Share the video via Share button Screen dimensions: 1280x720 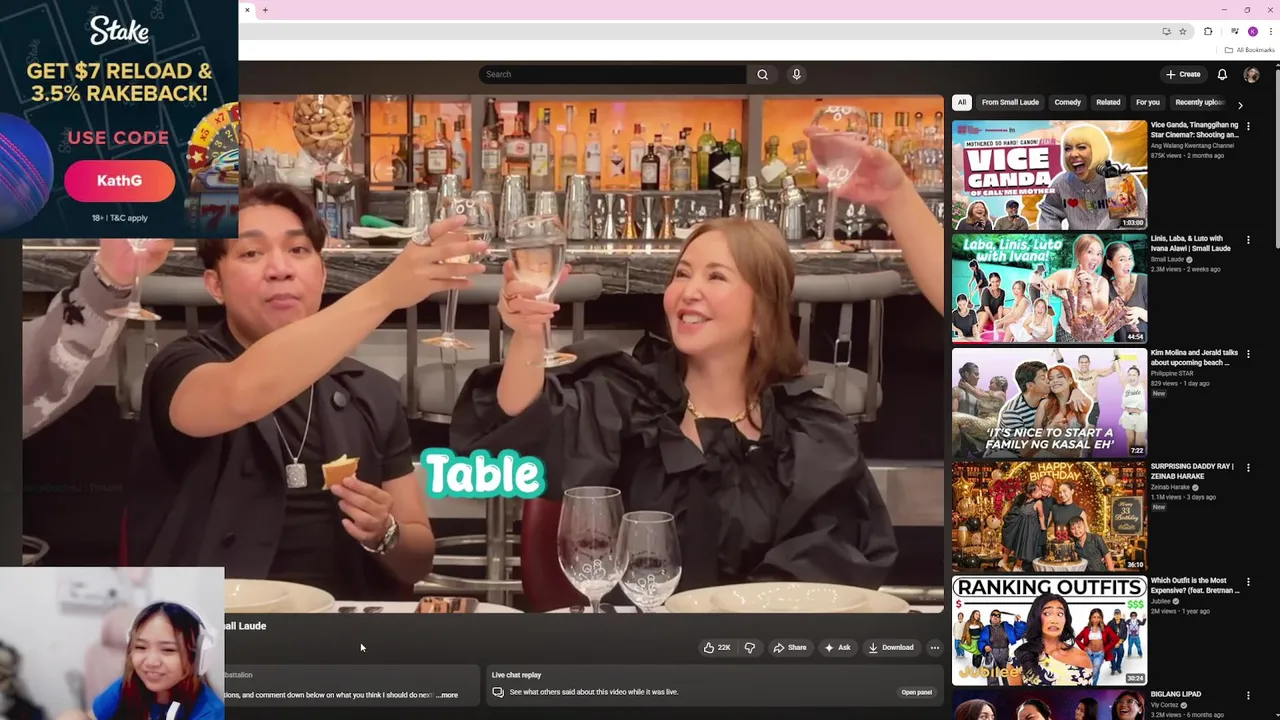790,647
